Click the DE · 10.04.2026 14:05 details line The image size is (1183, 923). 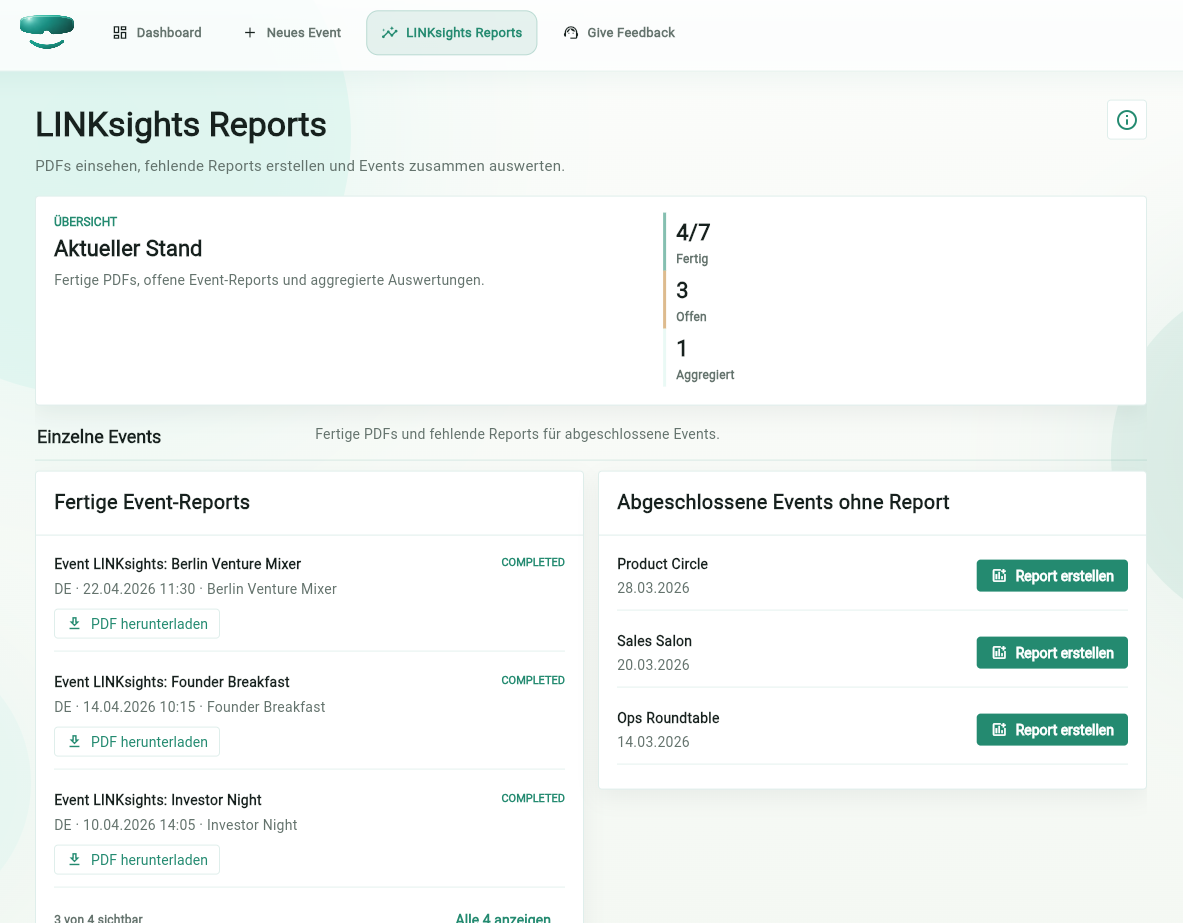click(176, 824)
